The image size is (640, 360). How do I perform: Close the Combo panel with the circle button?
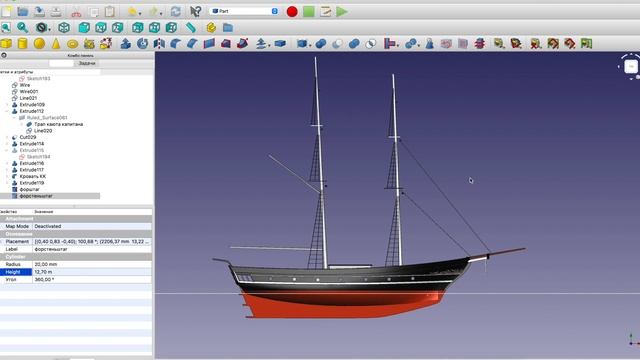4,55
